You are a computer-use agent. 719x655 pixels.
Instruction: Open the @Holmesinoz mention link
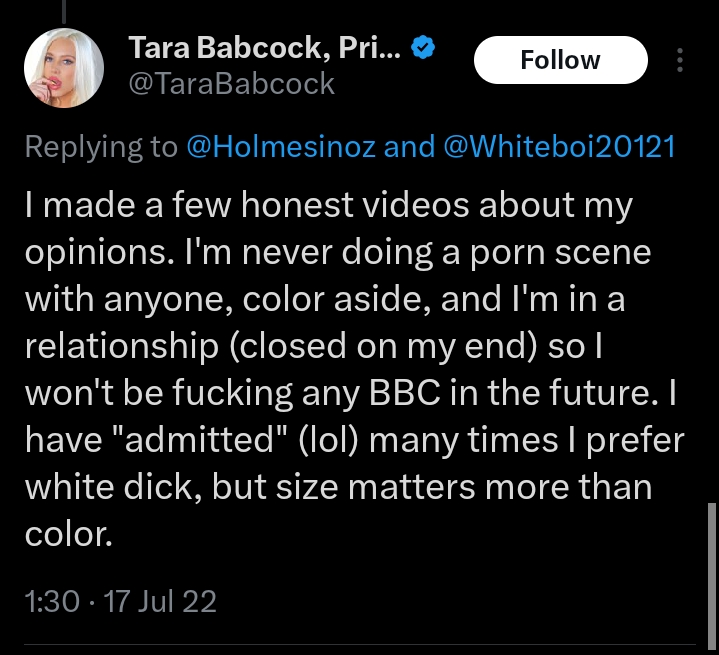[280, 147]
